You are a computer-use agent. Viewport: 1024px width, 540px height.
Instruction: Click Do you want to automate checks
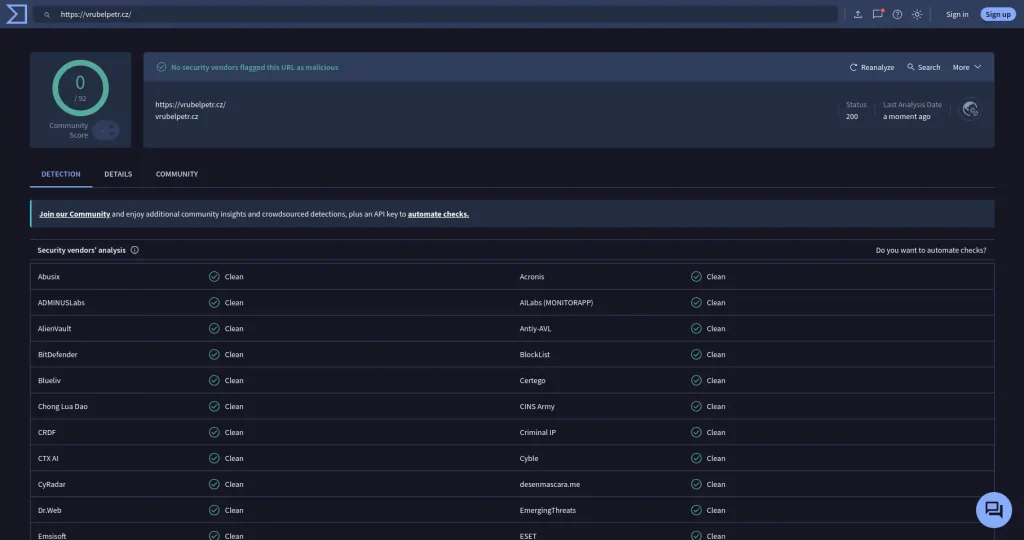coord(931,250)
